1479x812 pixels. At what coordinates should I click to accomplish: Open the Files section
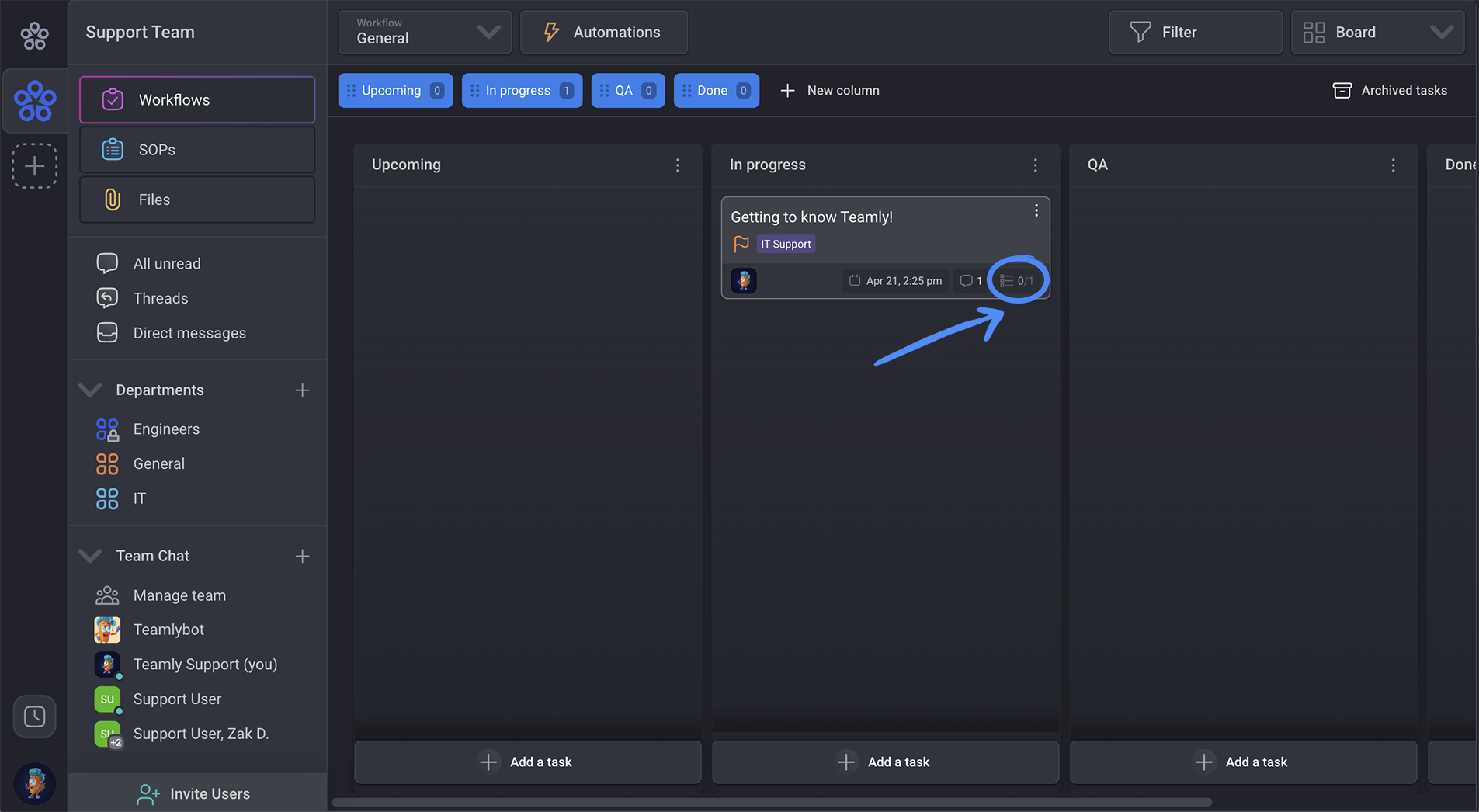(x=197, y=200)
